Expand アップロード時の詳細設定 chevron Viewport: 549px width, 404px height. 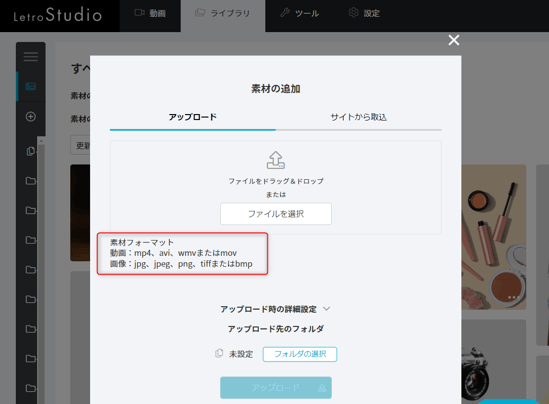[x=326, y=309]
